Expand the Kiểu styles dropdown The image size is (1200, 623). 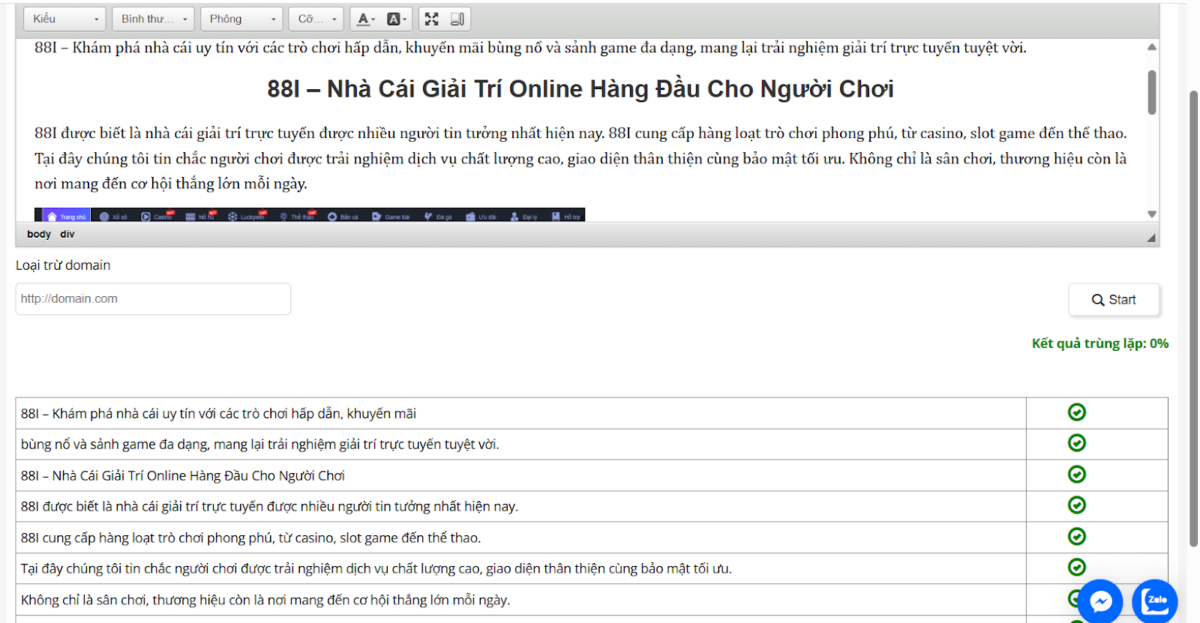coord(65,19)
